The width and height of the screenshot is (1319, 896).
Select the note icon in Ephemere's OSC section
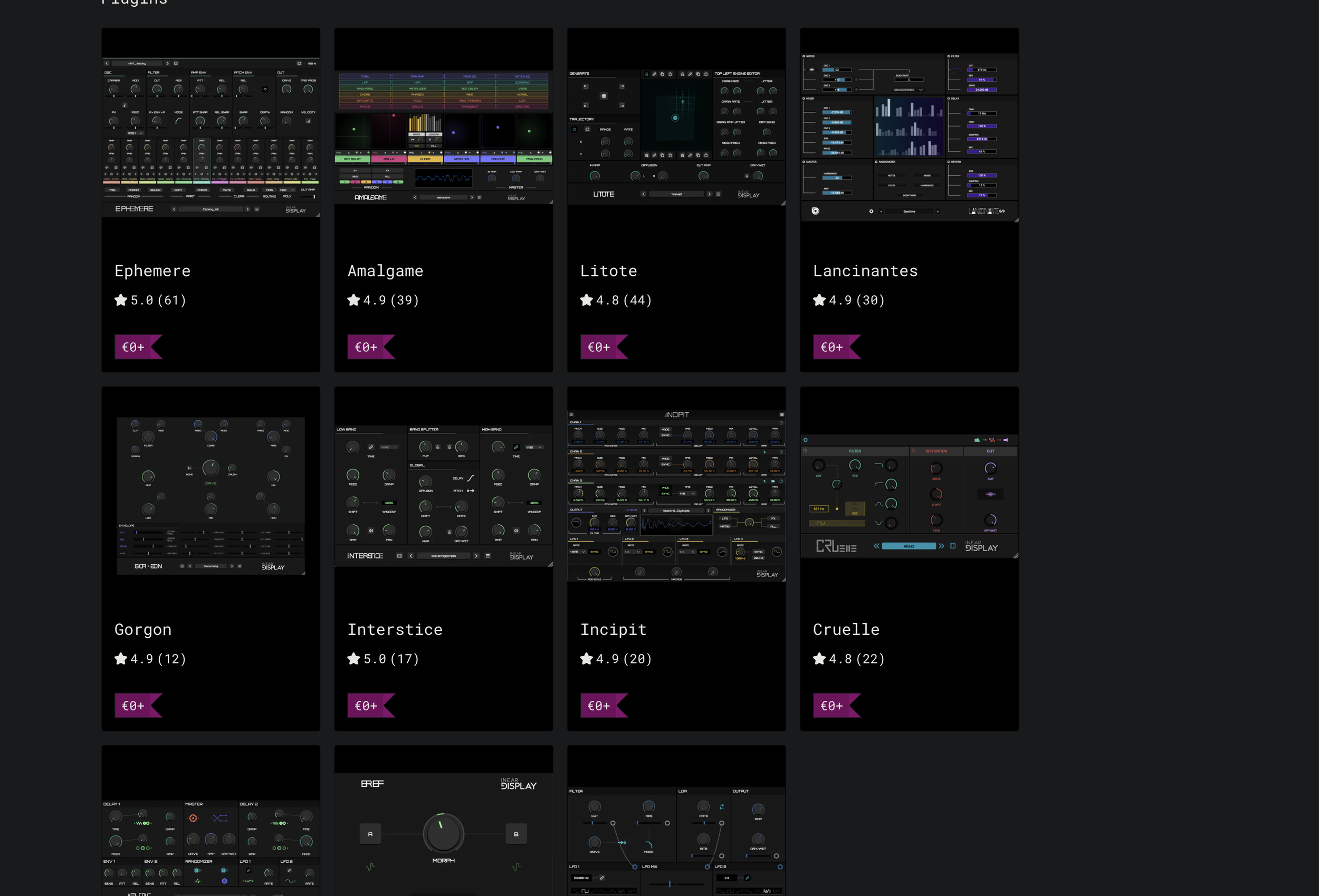tap(125, 105)
